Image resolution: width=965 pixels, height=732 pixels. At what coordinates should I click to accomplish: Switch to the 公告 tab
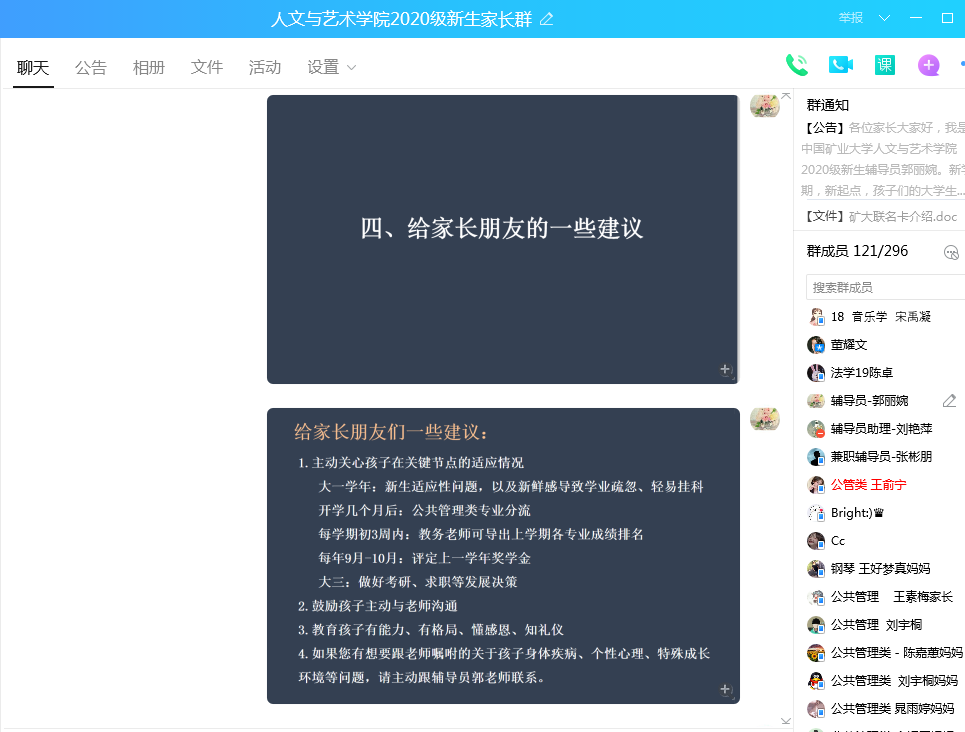91,68
